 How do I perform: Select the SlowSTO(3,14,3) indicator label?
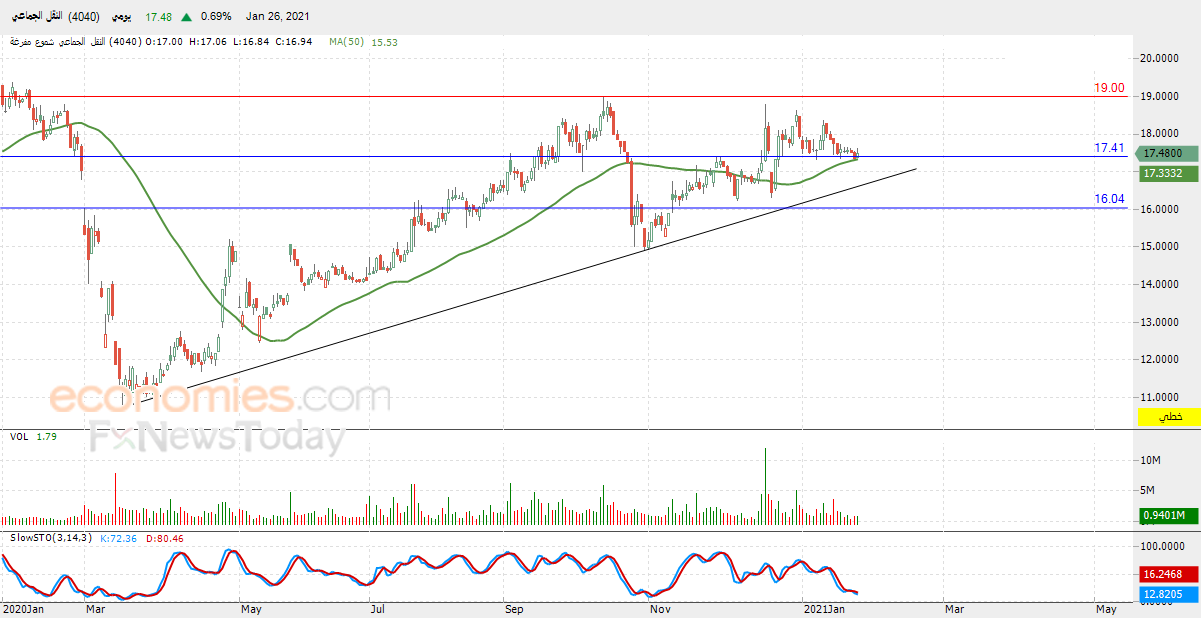pyautogui.click(x=51, y=538)
